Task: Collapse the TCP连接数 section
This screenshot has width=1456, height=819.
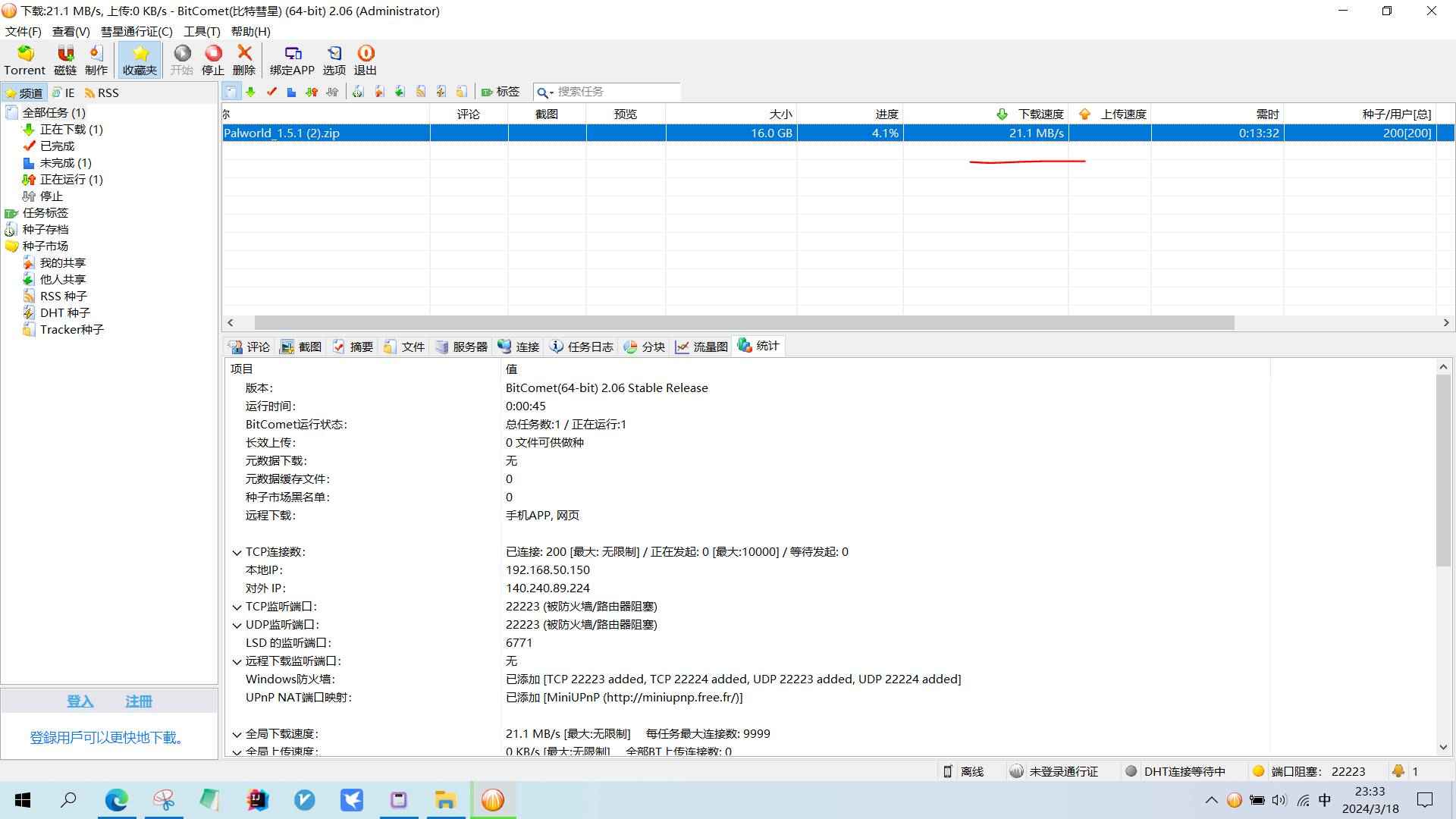Action: (x=237, y=551)
